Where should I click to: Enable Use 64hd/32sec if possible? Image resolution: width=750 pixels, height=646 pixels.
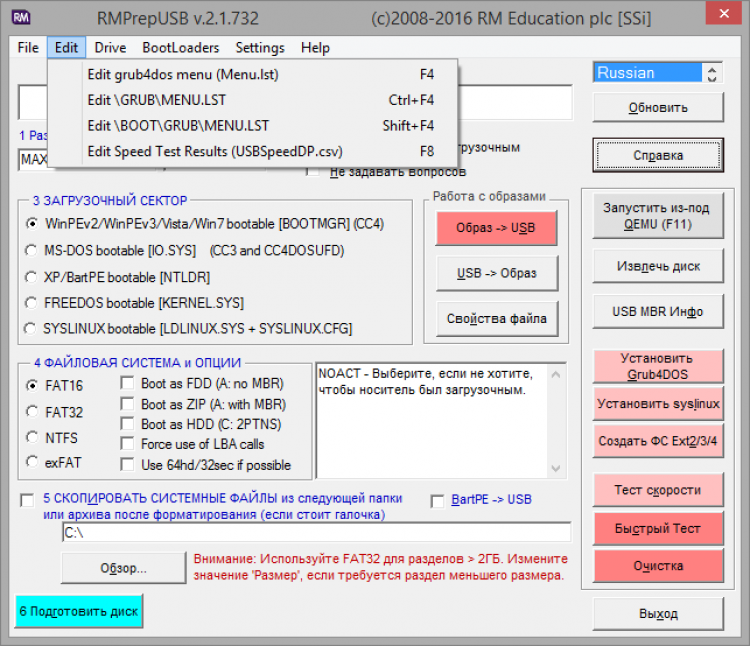pos(127,465)
